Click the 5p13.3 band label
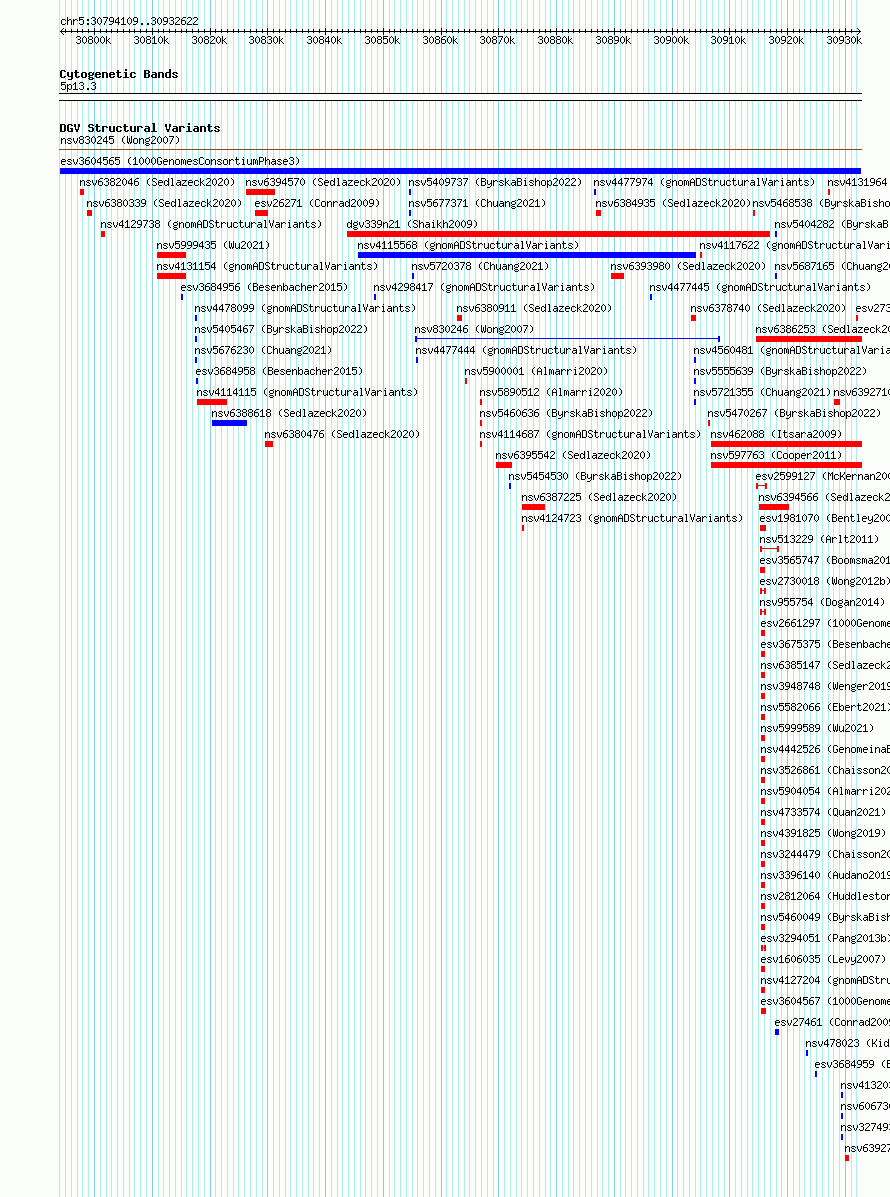This screenshot has height=1197, width=890. [x=79, y=86]
